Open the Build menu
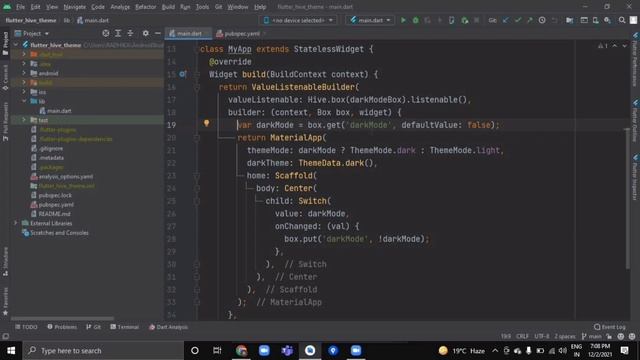Image resolution: width=640 pixels, height=360 pixels. click(168, 7)
